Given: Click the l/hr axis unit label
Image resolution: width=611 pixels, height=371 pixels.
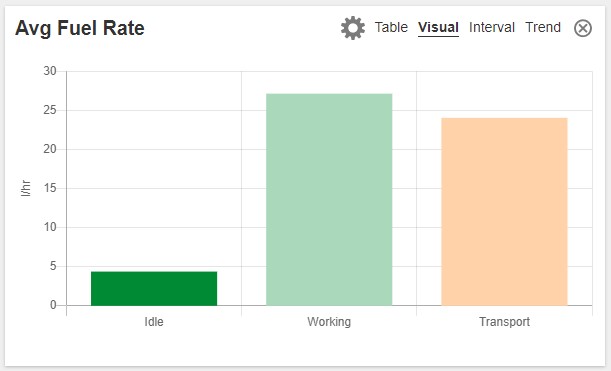Looking at the screenshot, I should [25, 188].
